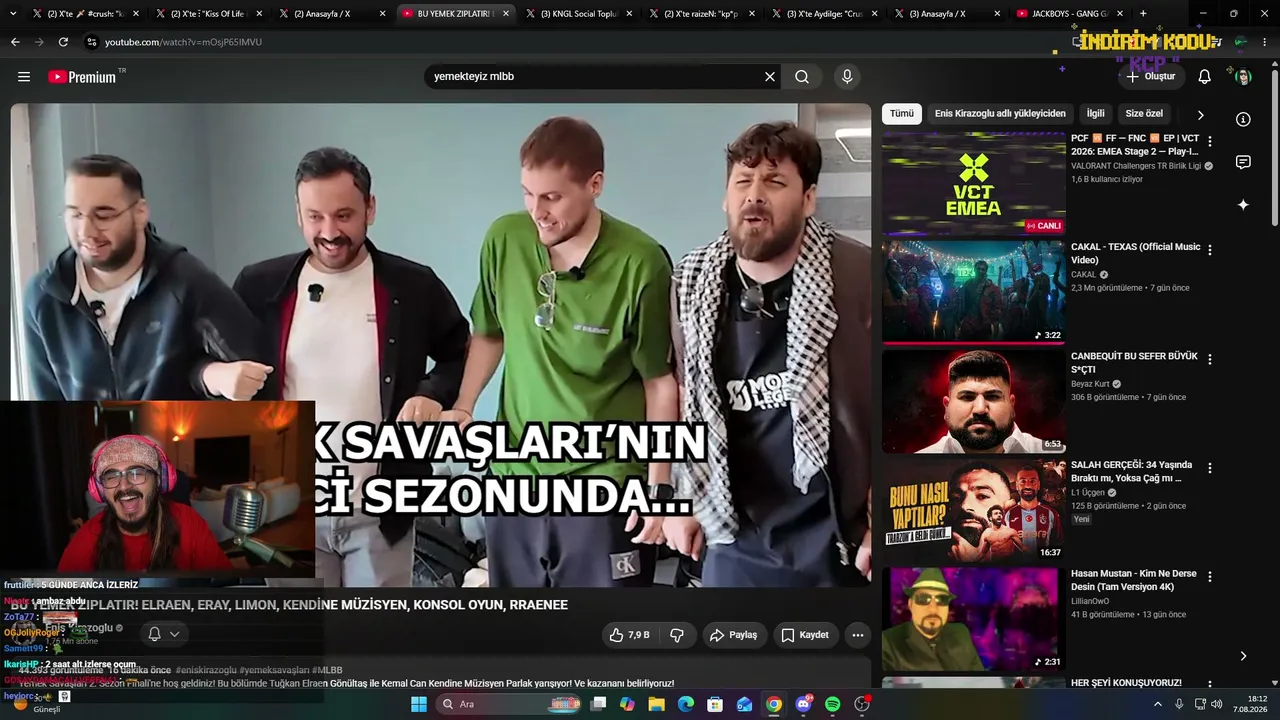Open Chrome side panel info icon

click(x=1243, y=119)
